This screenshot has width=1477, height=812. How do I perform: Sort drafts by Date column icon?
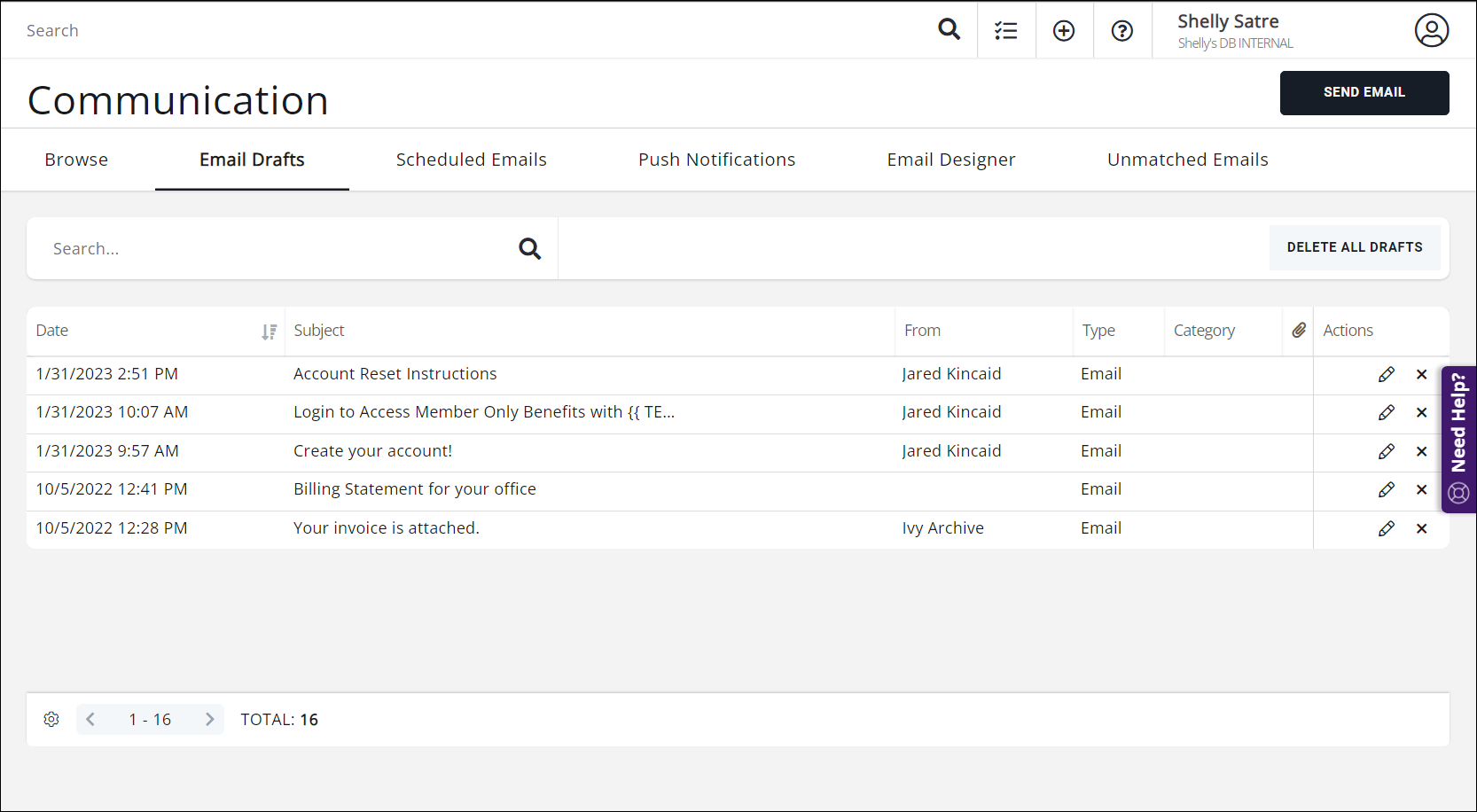coord(269,332)
